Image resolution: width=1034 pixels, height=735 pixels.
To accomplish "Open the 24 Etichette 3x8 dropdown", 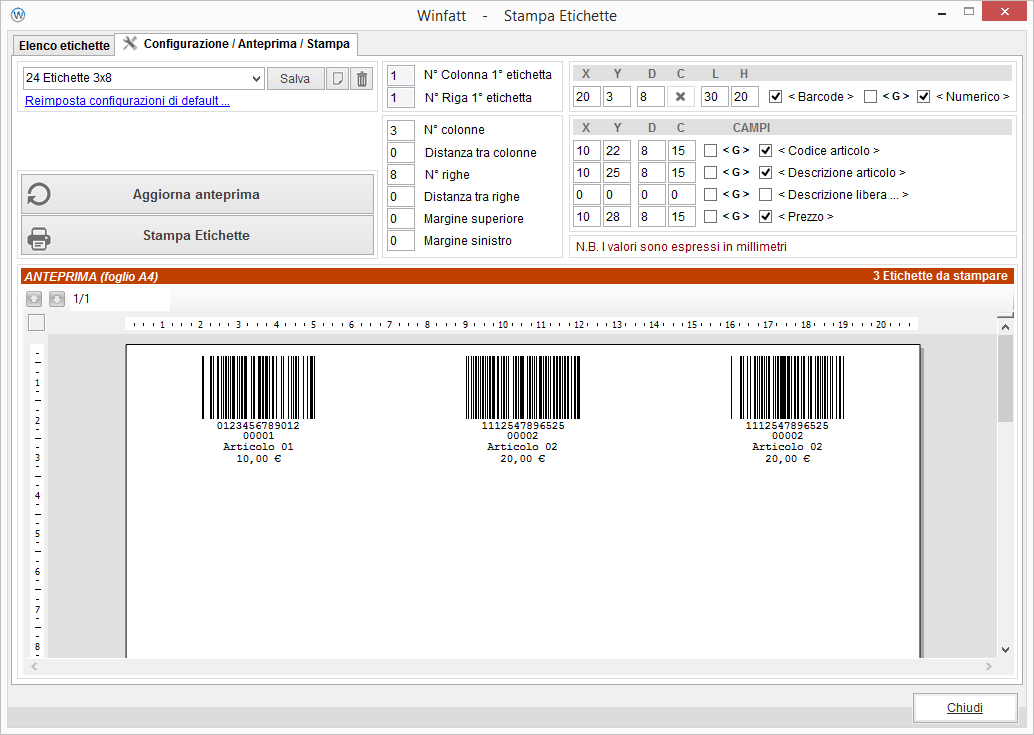I will point(144,78).
